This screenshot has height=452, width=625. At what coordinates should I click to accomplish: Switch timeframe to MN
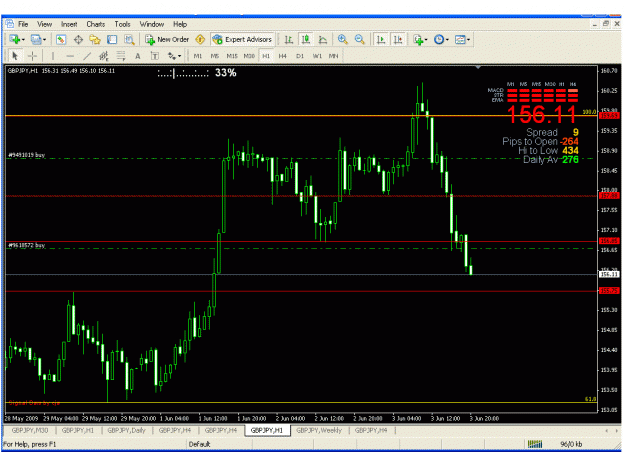tap(334, 56)
